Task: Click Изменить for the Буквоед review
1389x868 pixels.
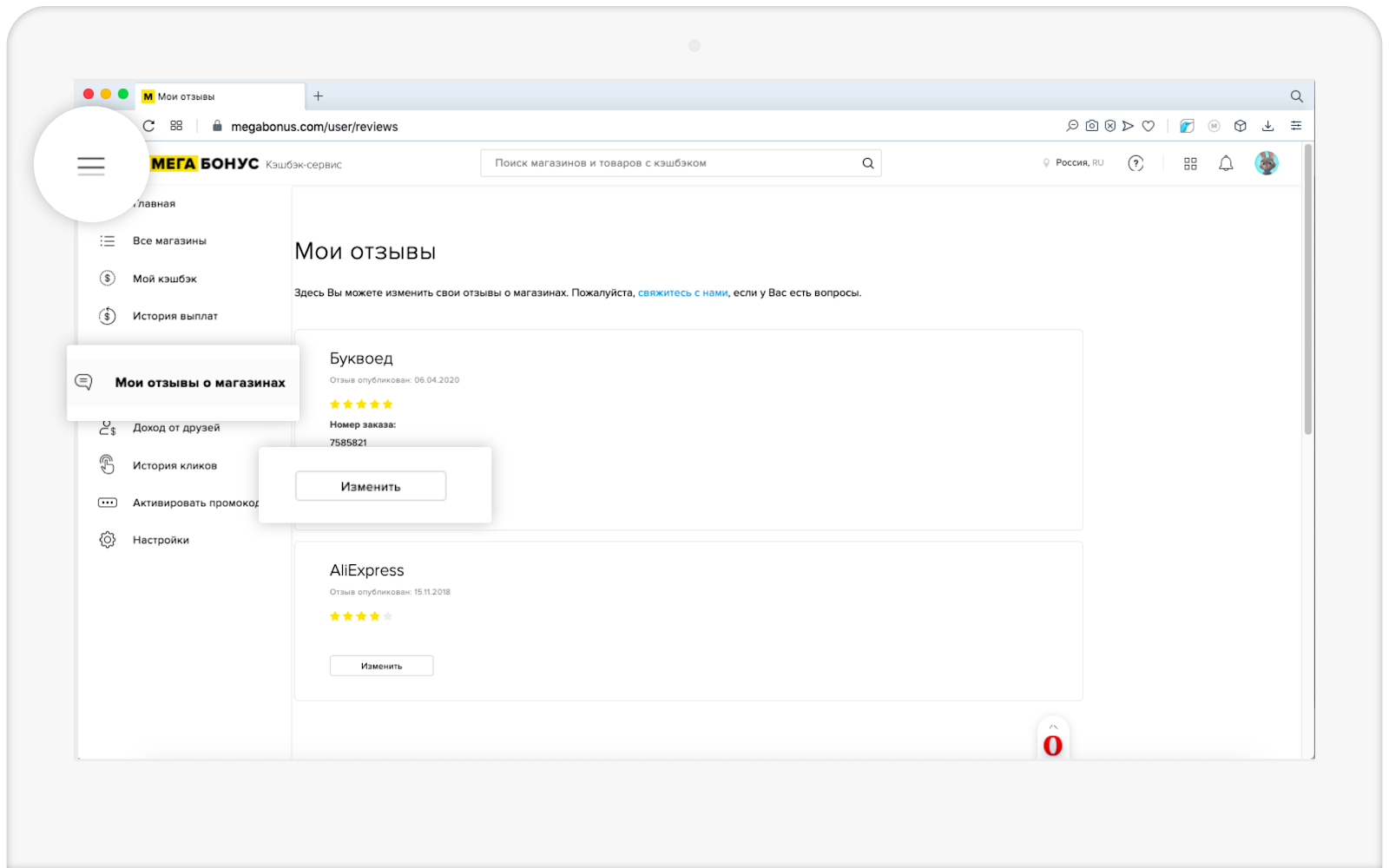Action: (371, 486)
